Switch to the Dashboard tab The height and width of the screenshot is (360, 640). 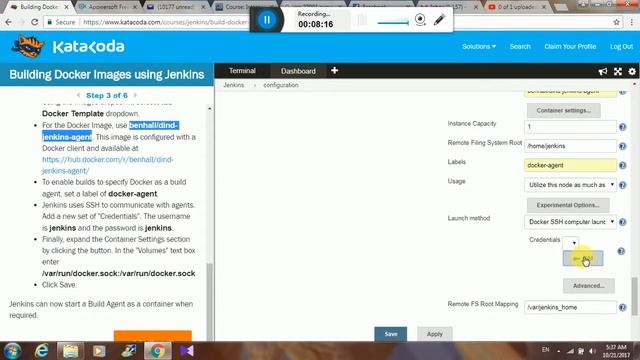(x=298, y=71)
